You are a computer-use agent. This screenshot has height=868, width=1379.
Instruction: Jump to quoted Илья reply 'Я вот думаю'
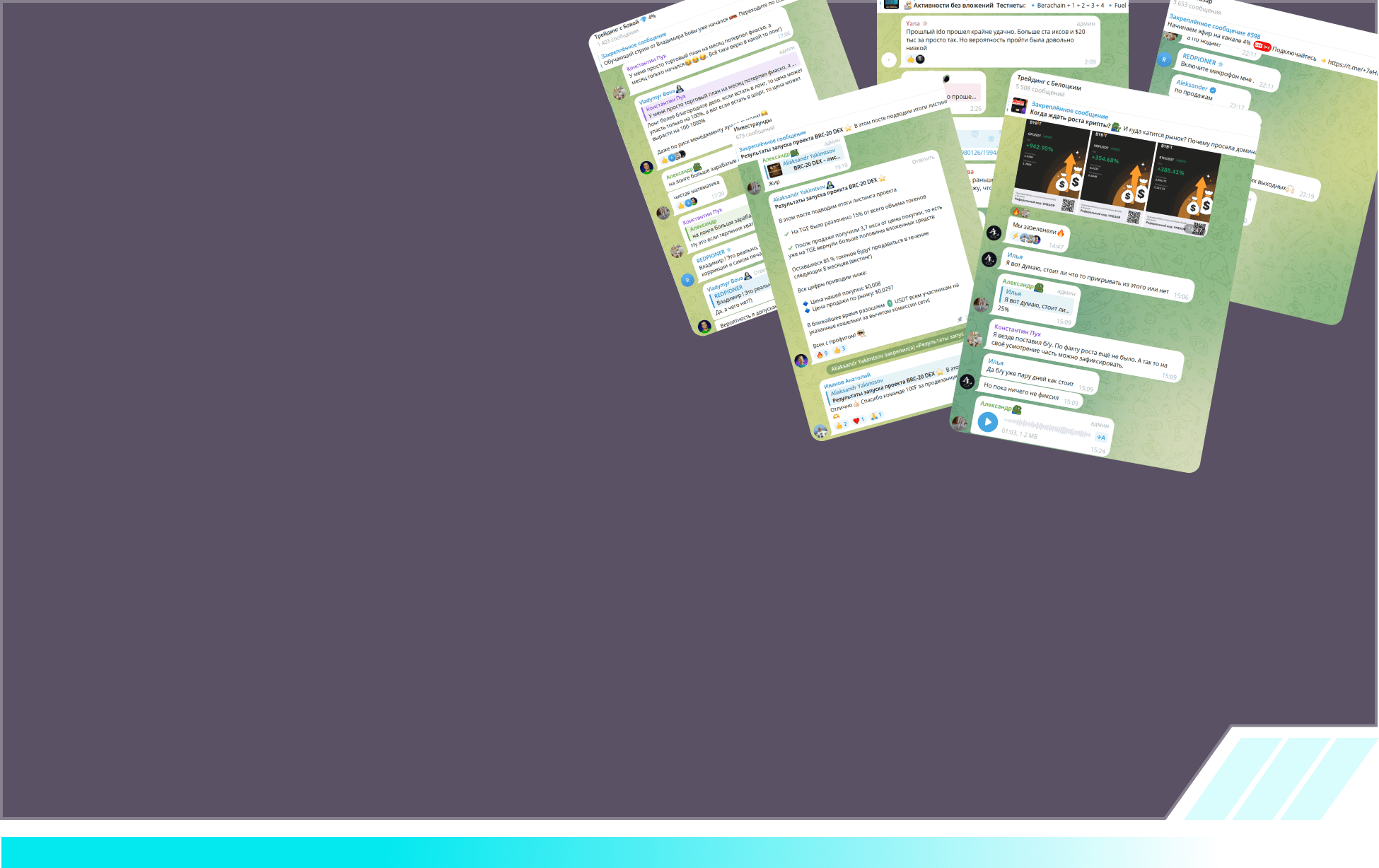click(1036, 303)
